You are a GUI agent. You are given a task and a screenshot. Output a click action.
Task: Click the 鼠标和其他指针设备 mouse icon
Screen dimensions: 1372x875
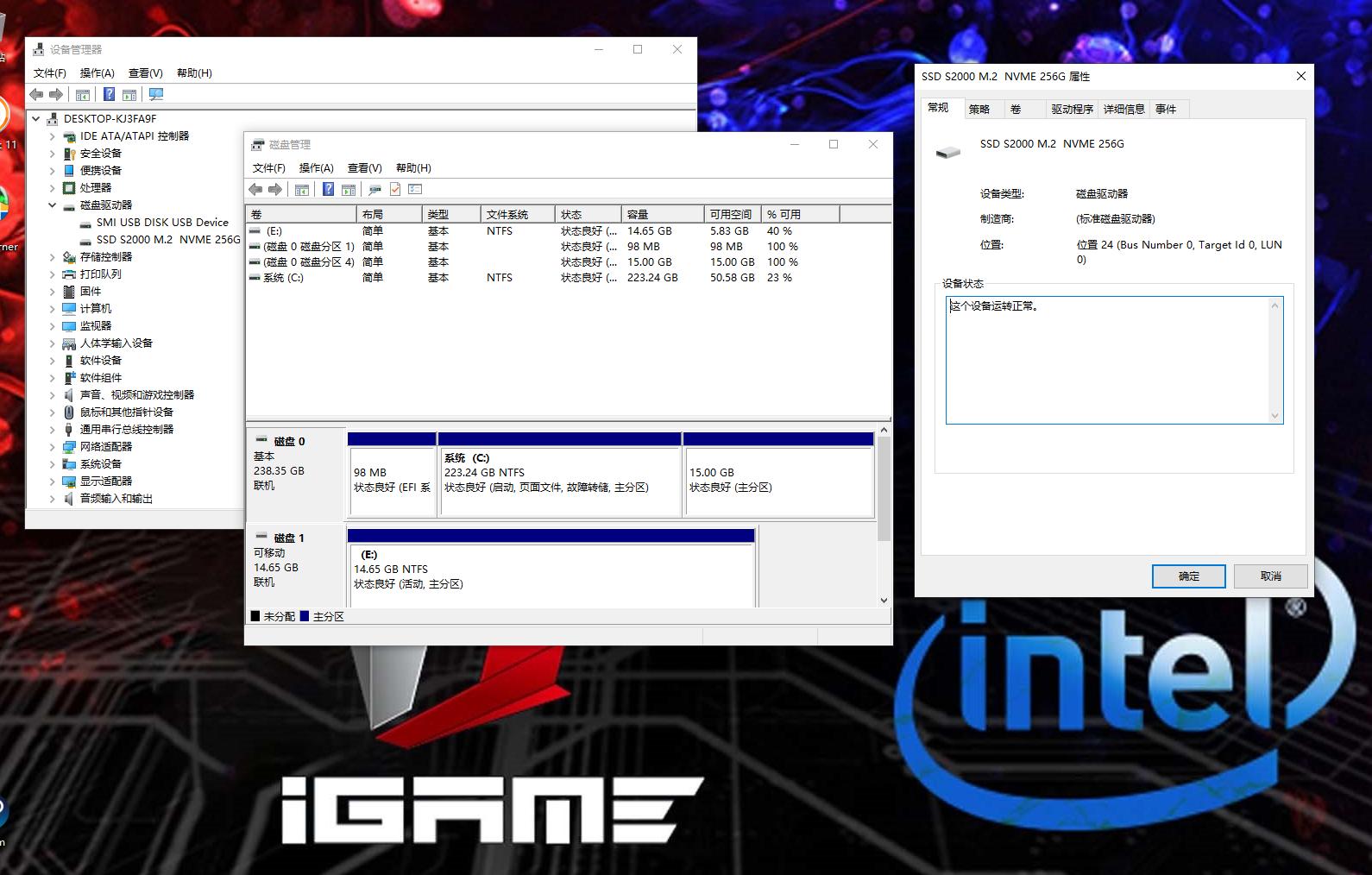coord(69,412)
